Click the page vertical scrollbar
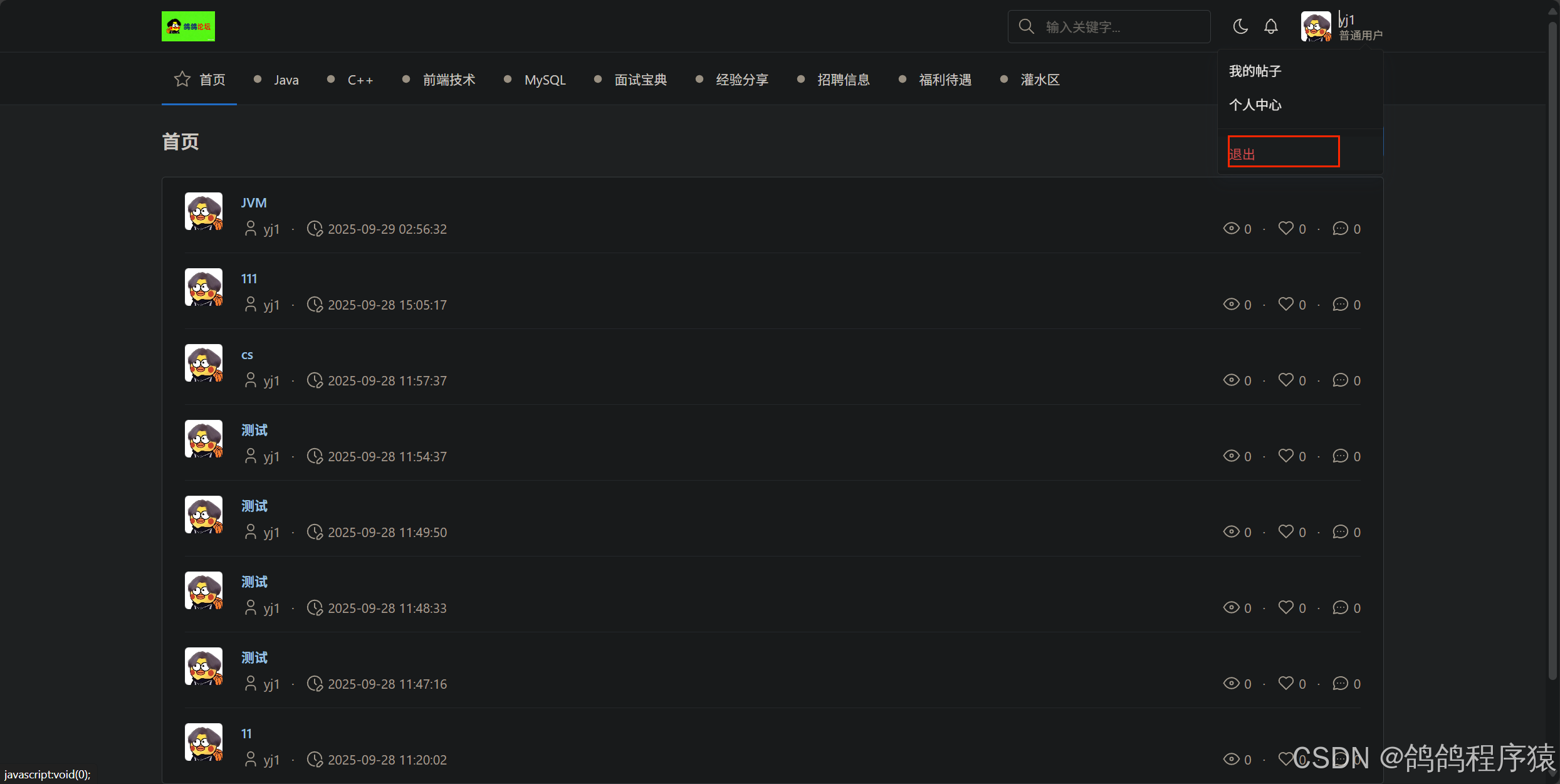1560x784 pixels. pyautogui.click(x=1552, y=351)
